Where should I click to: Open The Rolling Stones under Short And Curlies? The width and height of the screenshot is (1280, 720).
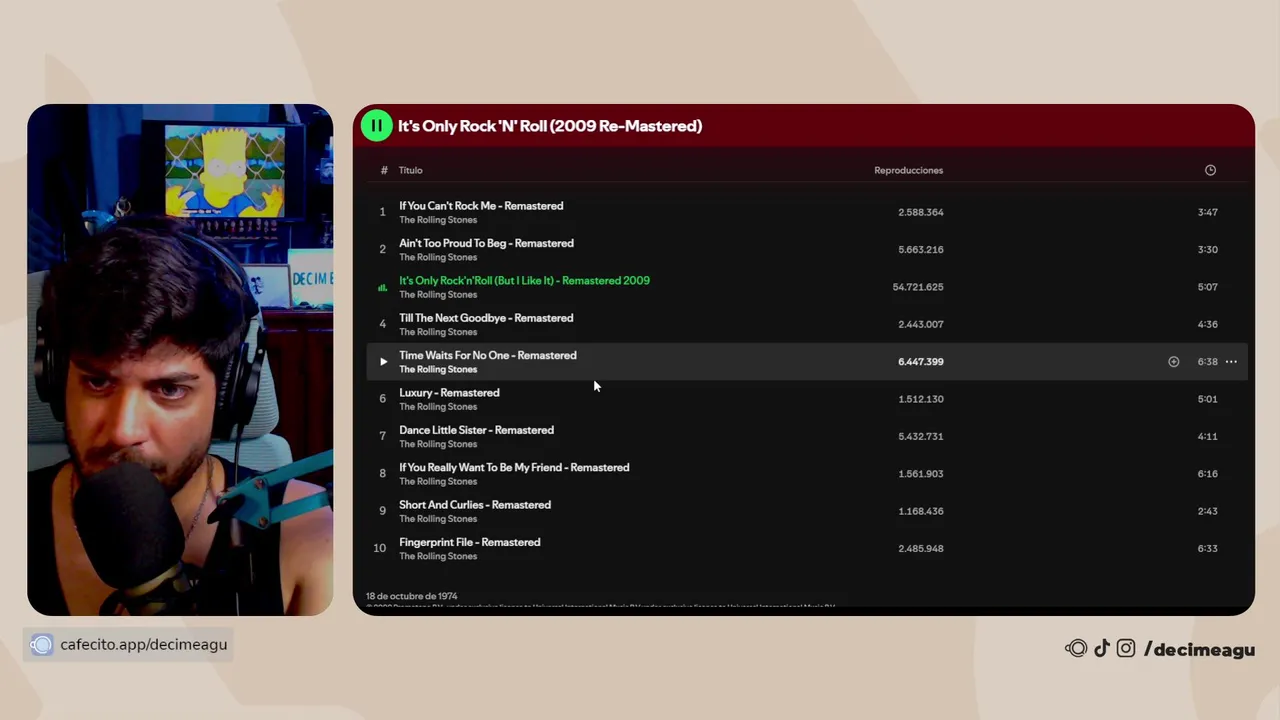438,519
